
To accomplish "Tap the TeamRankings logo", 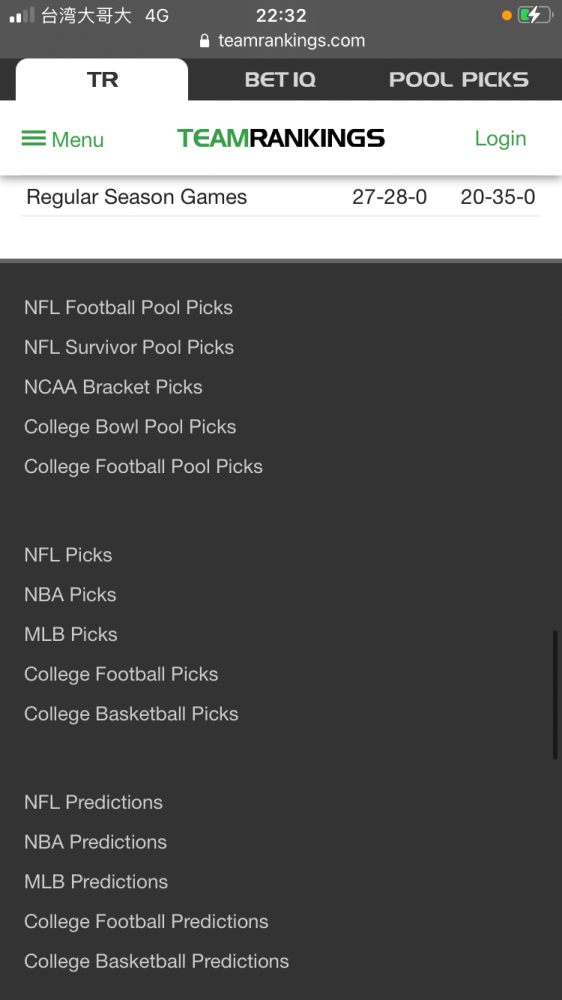I will [281, 138].
